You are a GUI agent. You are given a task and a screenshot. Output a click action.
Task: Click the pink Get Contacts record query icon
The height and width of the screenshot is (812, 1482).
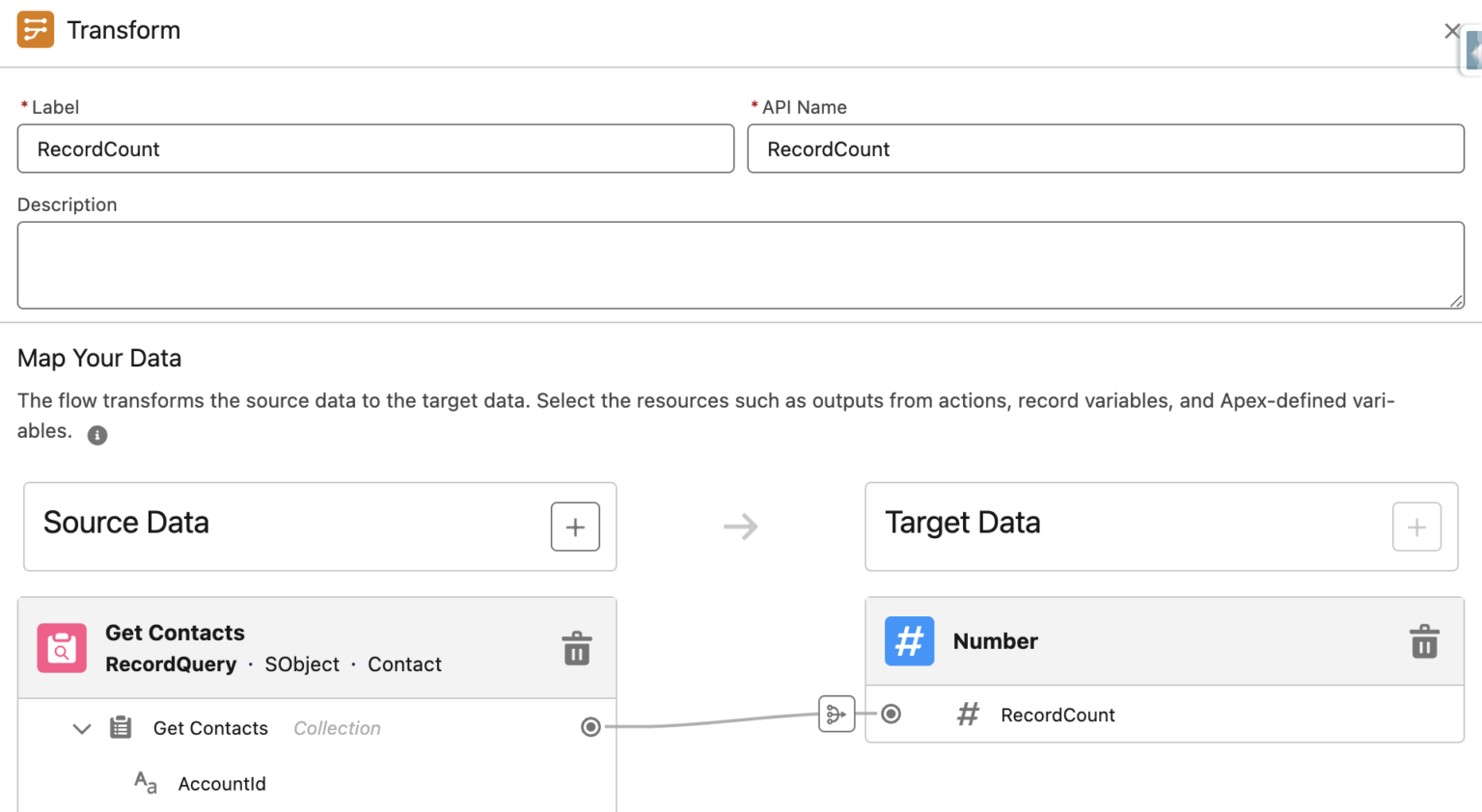point(62,648)
